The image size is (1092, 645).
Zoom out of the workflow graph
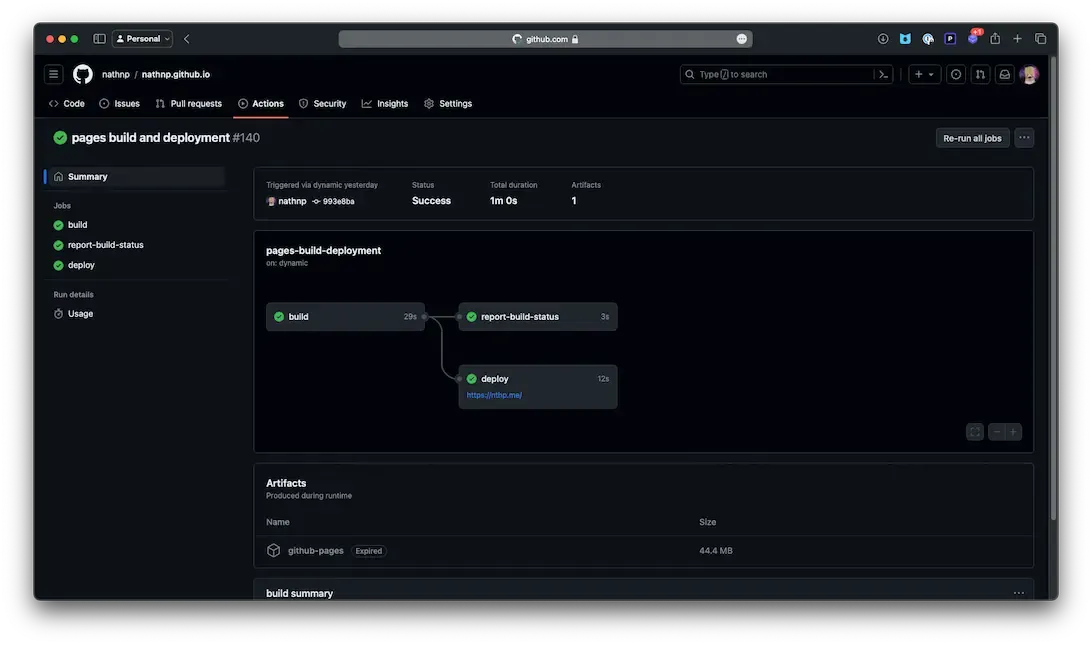point(997,432)
